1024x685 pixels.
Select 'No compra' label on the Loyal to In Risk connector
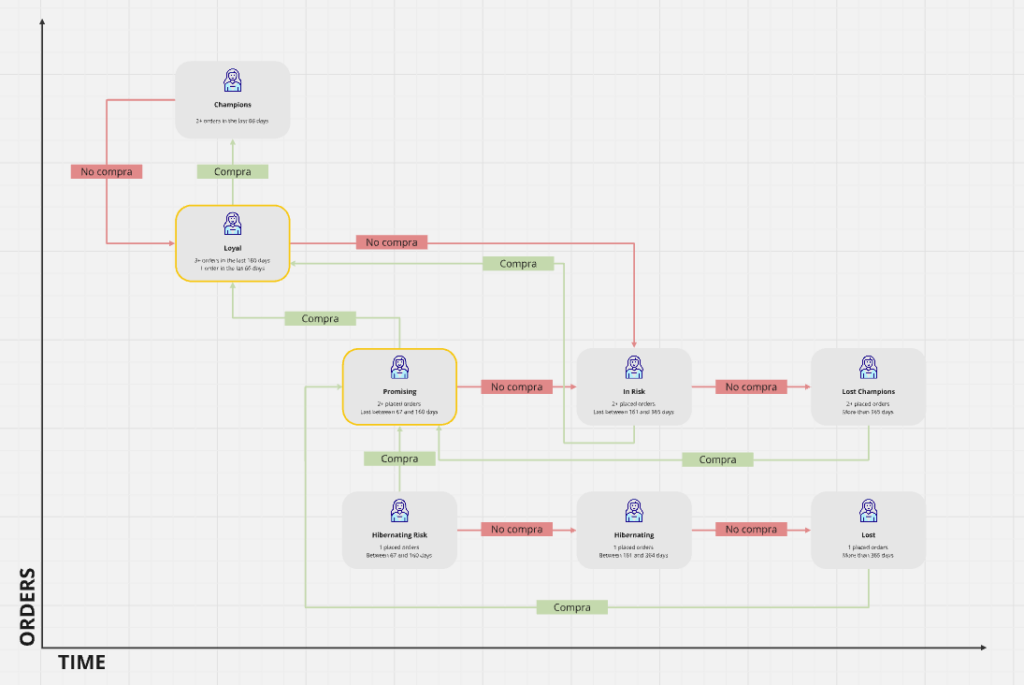pyautogui.click(x=392, y=242)
